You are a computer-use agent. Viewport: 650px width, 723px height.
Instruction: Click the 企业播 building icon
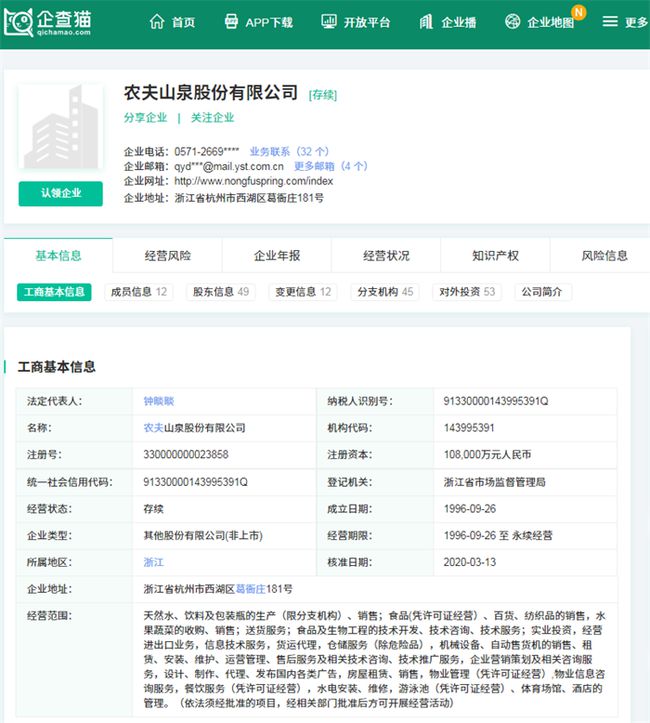pos(427,22)
